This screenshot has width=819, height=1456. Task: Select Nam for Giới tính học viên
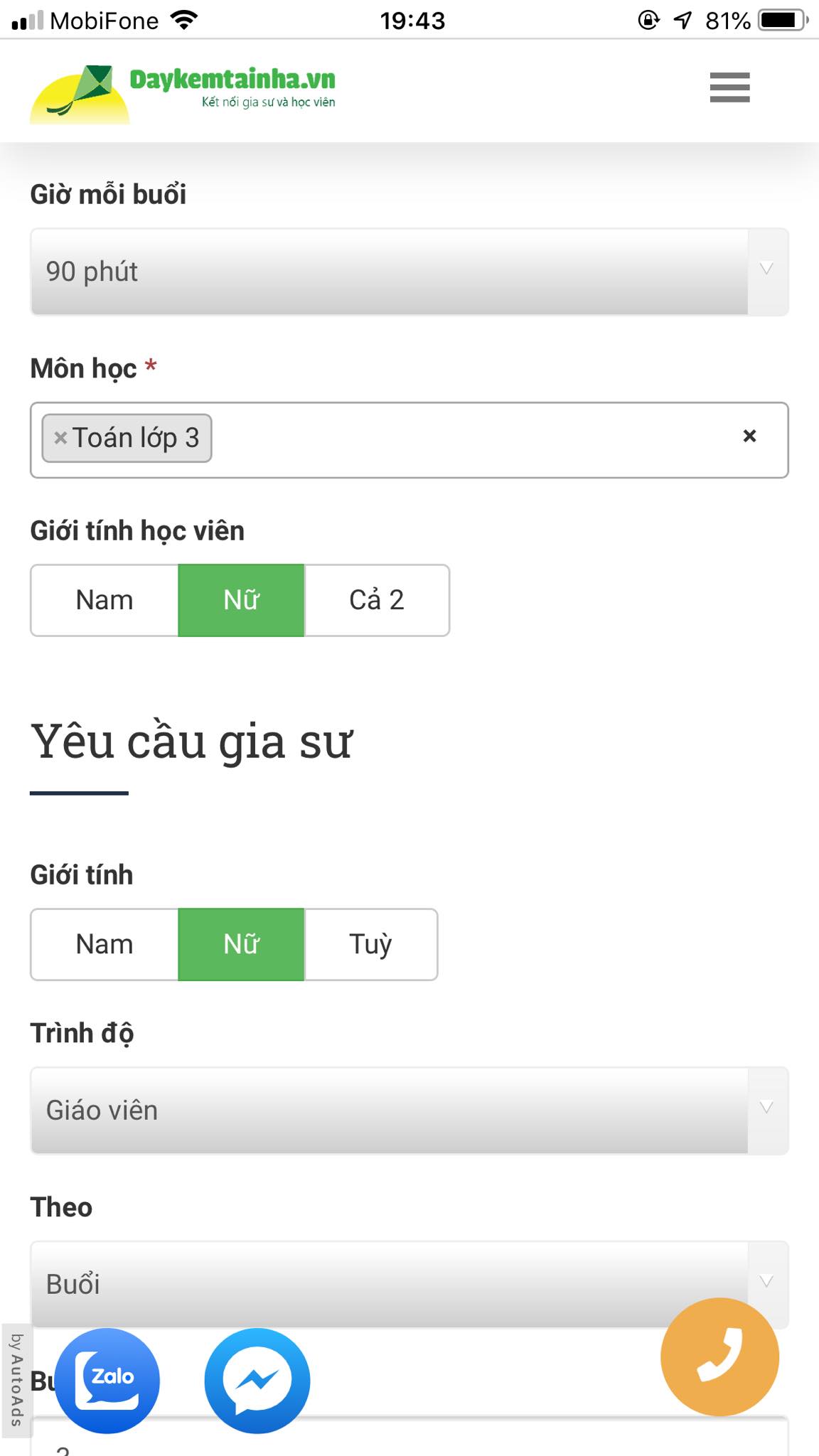[x=103, y=600]
